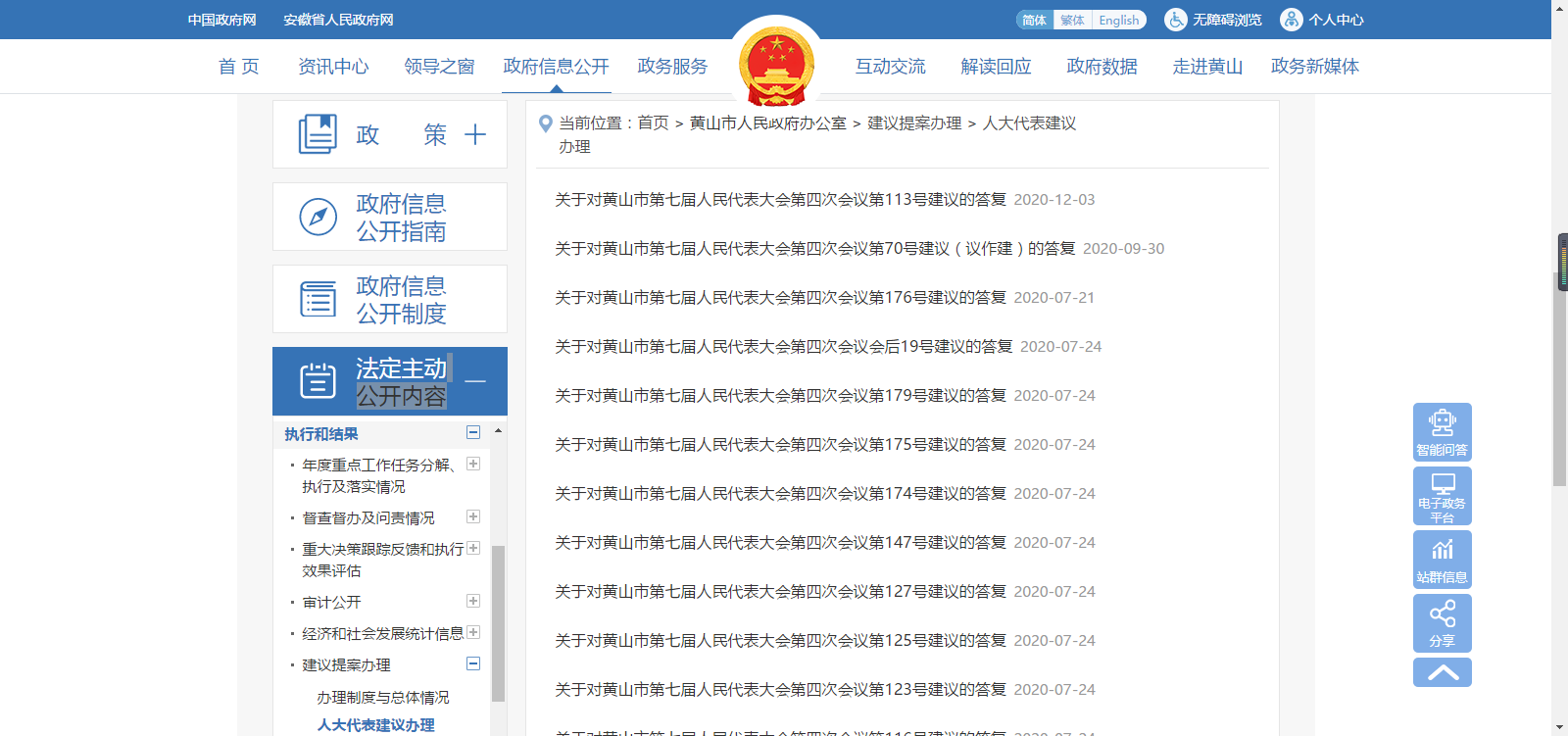
Task: Open the 政务服务 navigation tab
Action: click(x=672, y=67)
